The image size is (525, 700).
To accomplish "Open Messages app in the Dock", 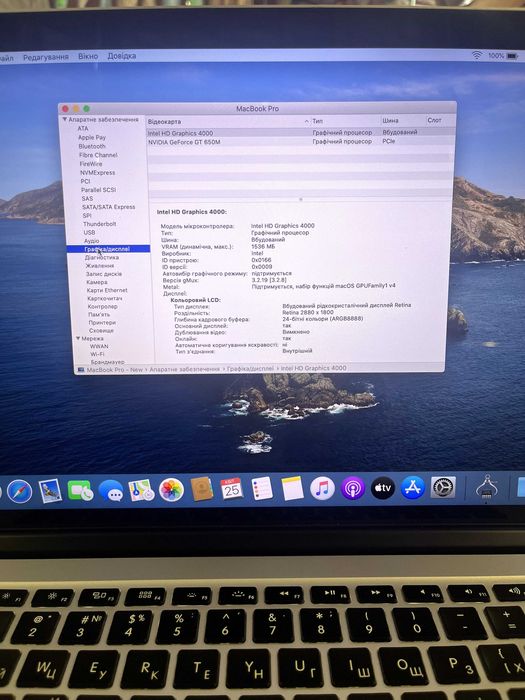I will point(111,490).
